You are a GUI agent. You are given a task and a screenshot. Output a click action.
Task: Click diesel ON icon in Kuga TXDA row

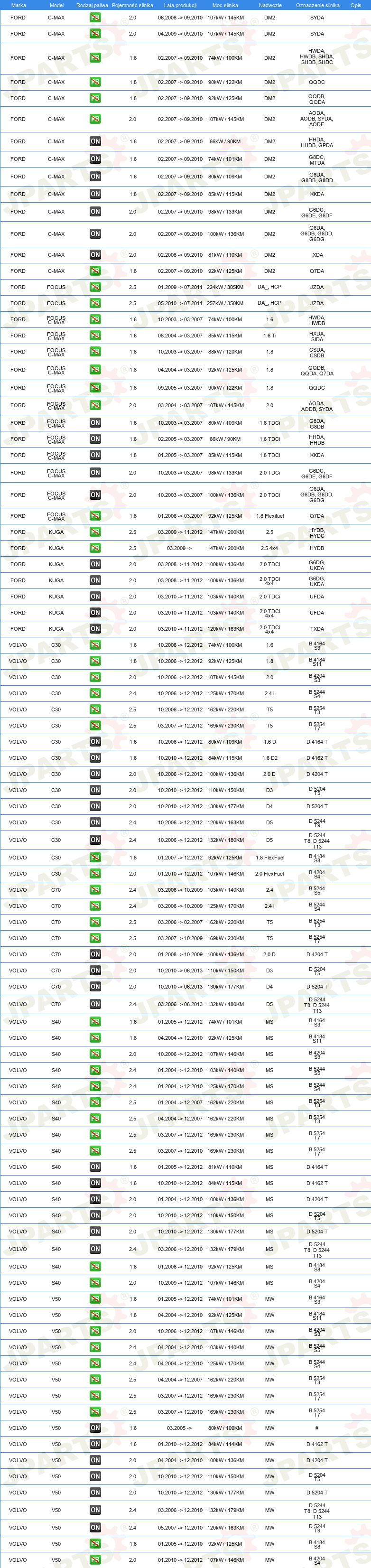pyautogui.click(x=95, y=629)
